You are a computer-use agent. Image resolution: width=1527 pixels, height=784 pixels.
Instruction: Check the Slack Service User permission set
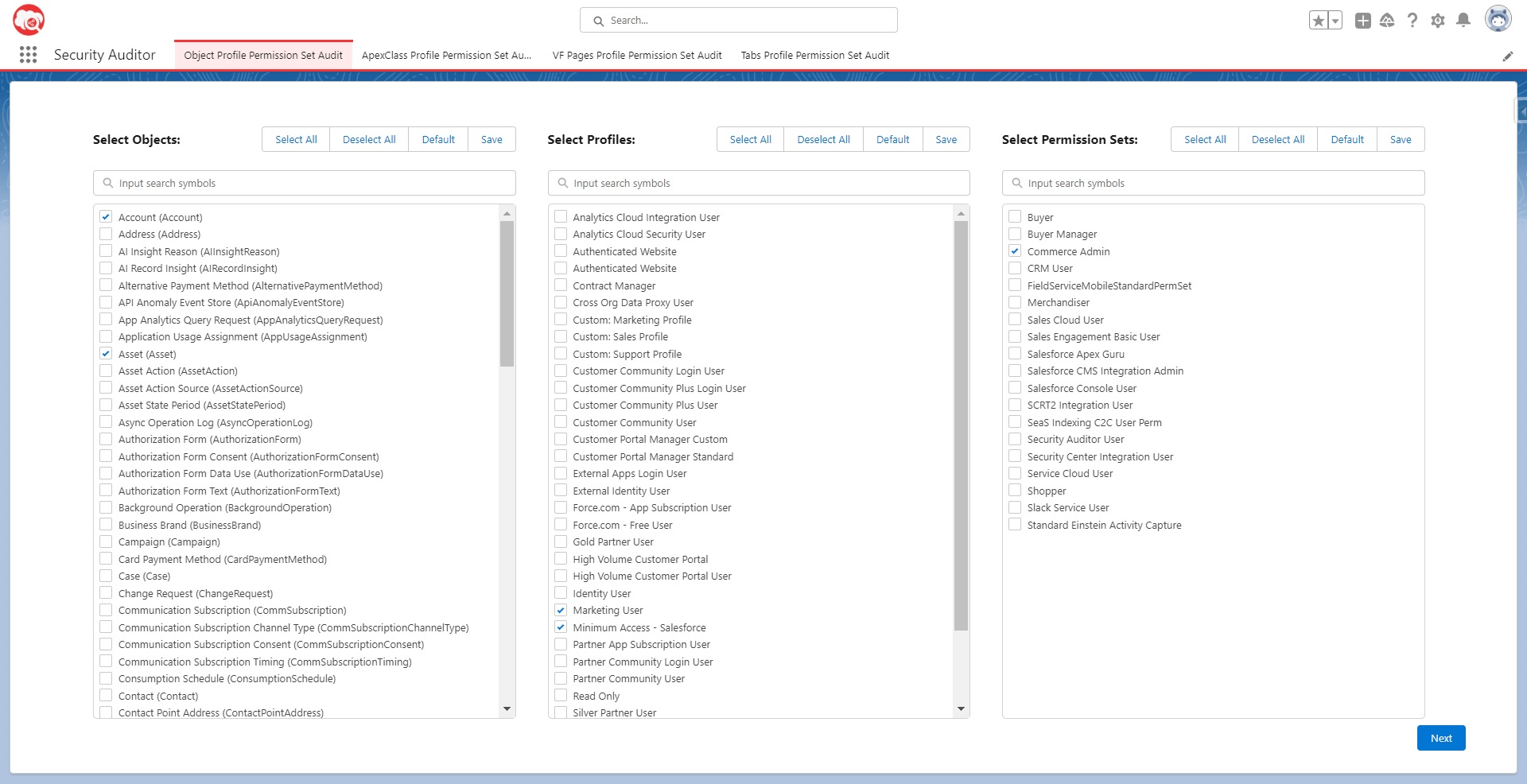tap(1015, 507)
